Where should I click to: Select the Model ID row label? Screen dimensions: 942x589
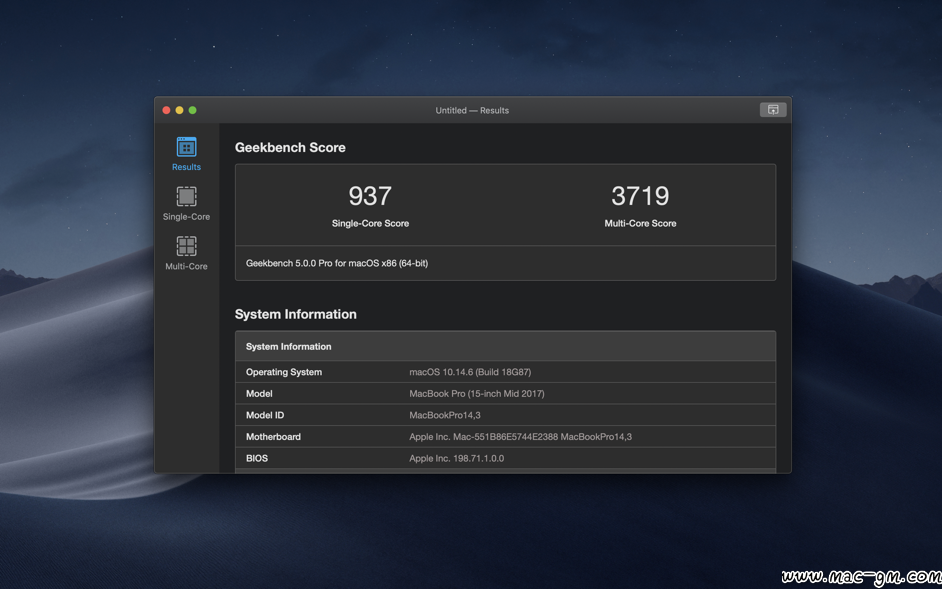tap(265, 415)
